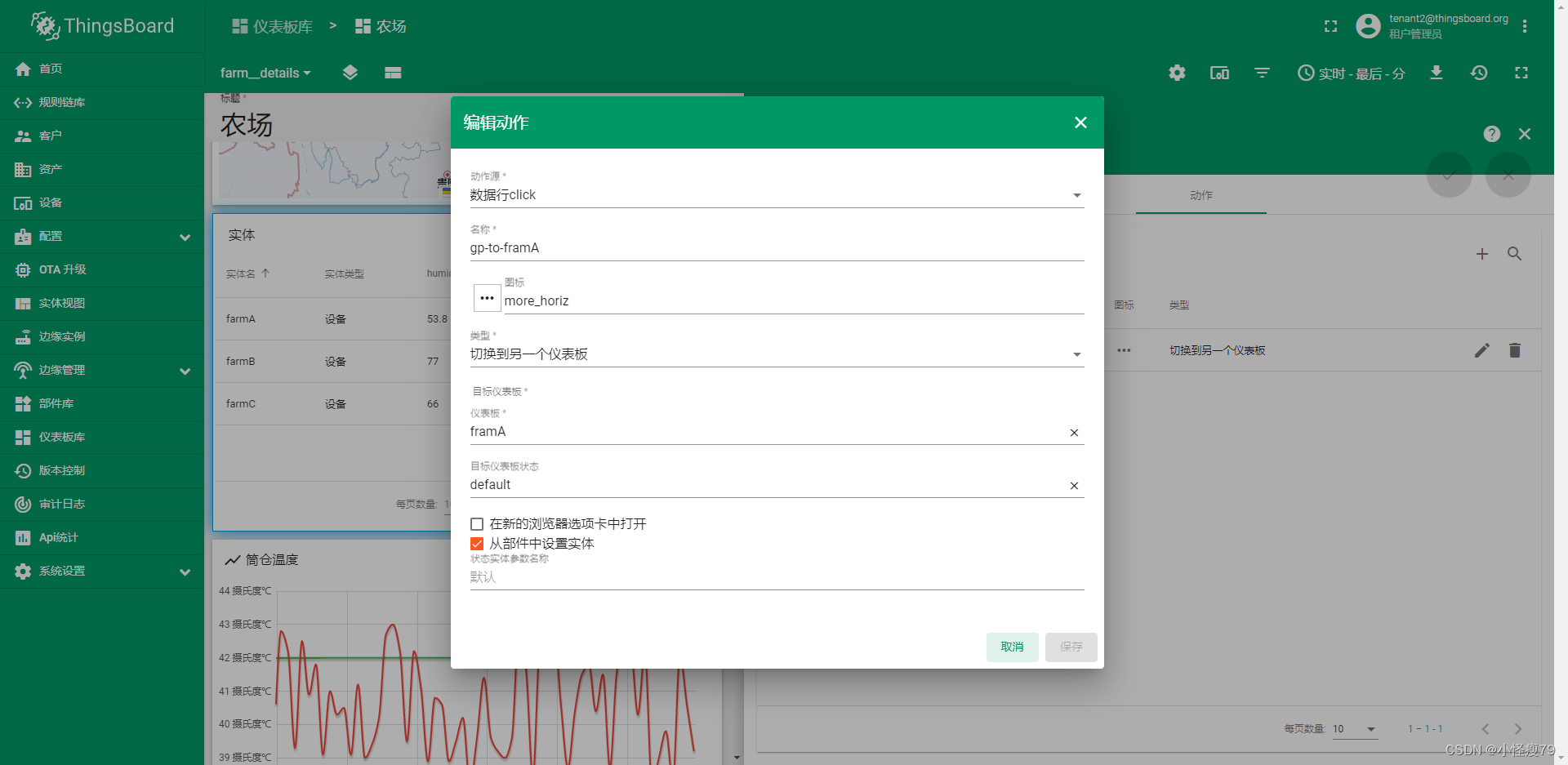Click the manage layouts layers icon
1568x765 pixels.
350,73
